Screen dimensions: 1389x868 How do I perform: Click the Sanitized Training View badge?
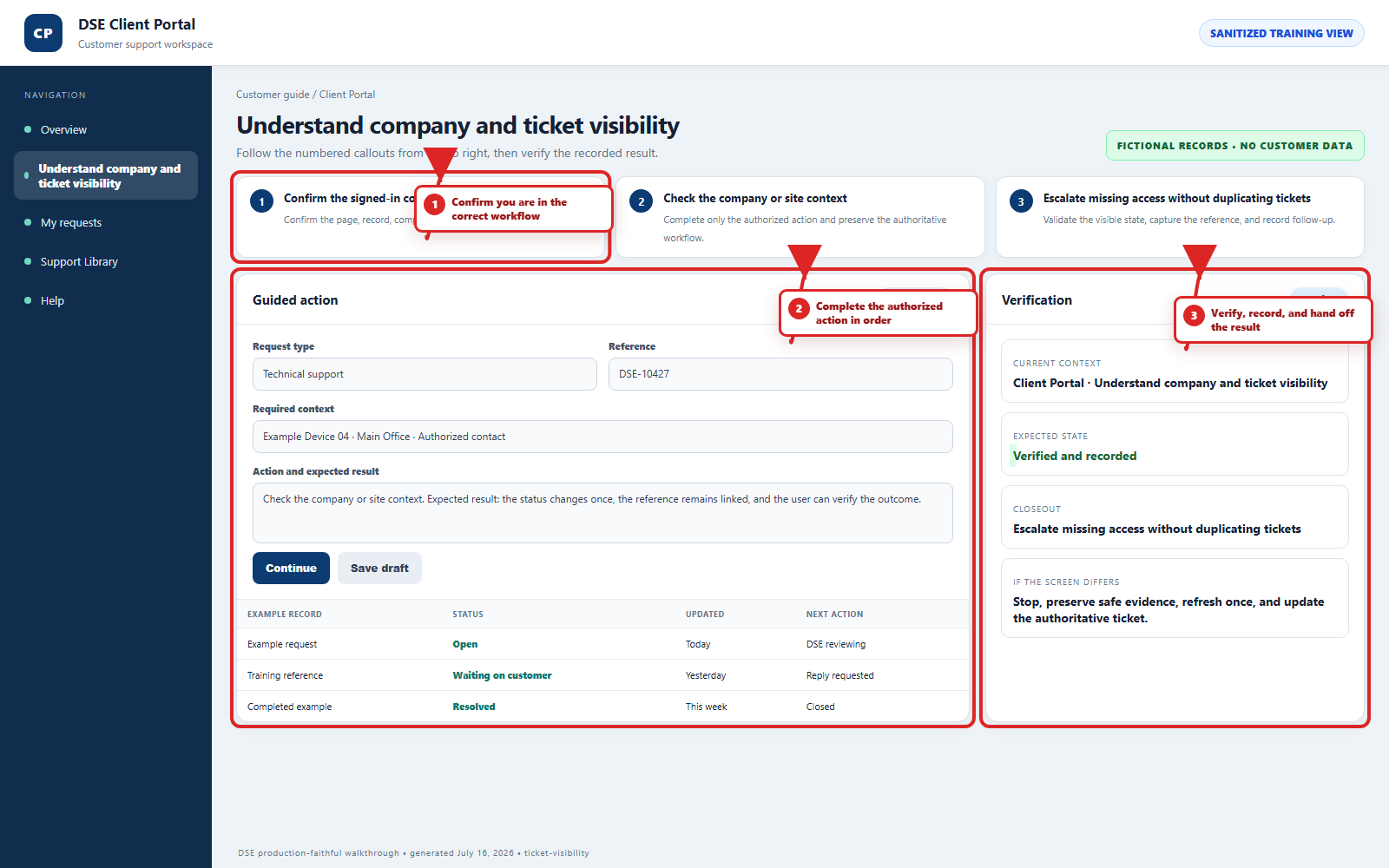click(1281, 33)
